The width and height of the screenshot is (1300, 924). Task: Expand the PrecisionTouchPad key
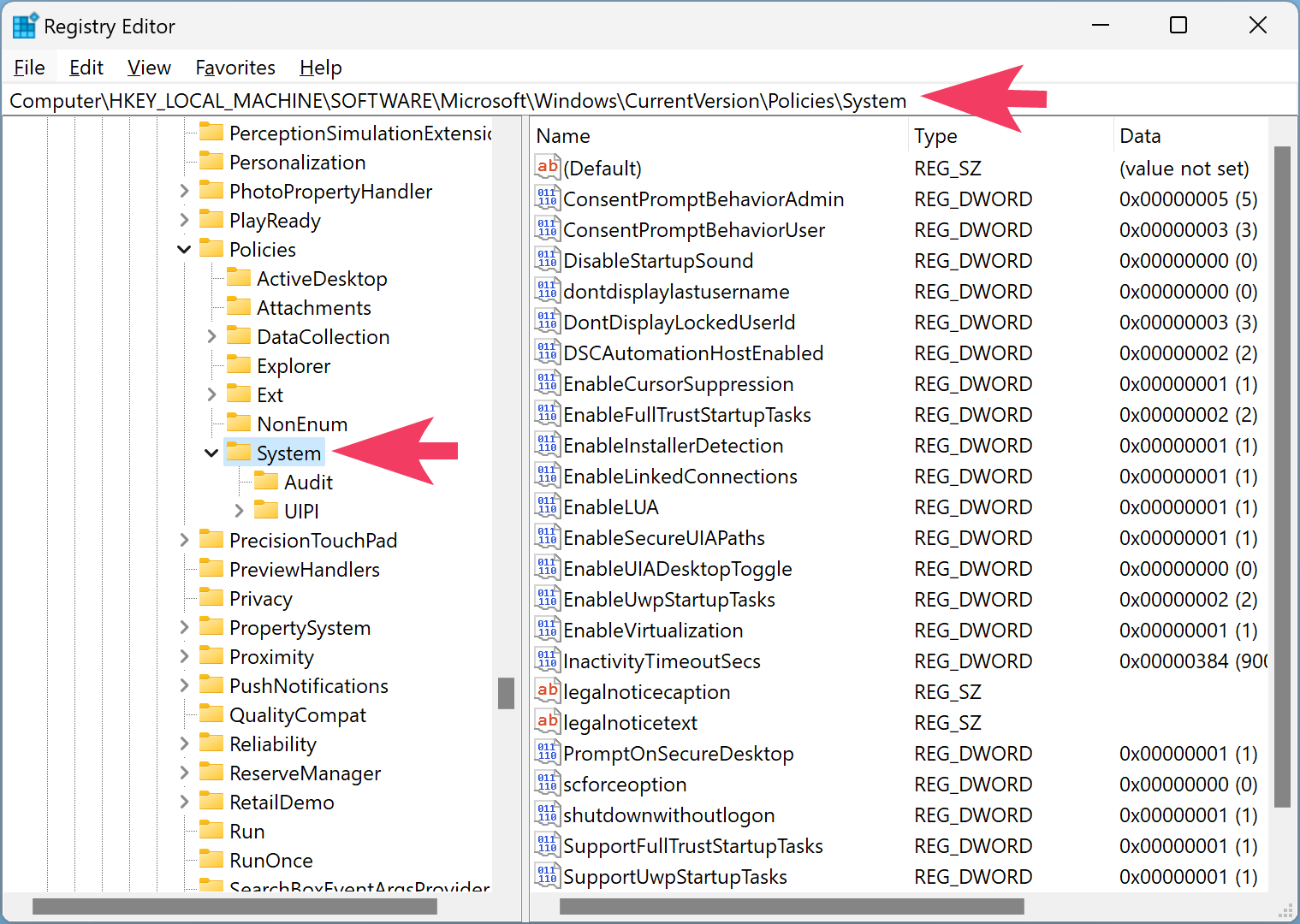coord(184,540)
